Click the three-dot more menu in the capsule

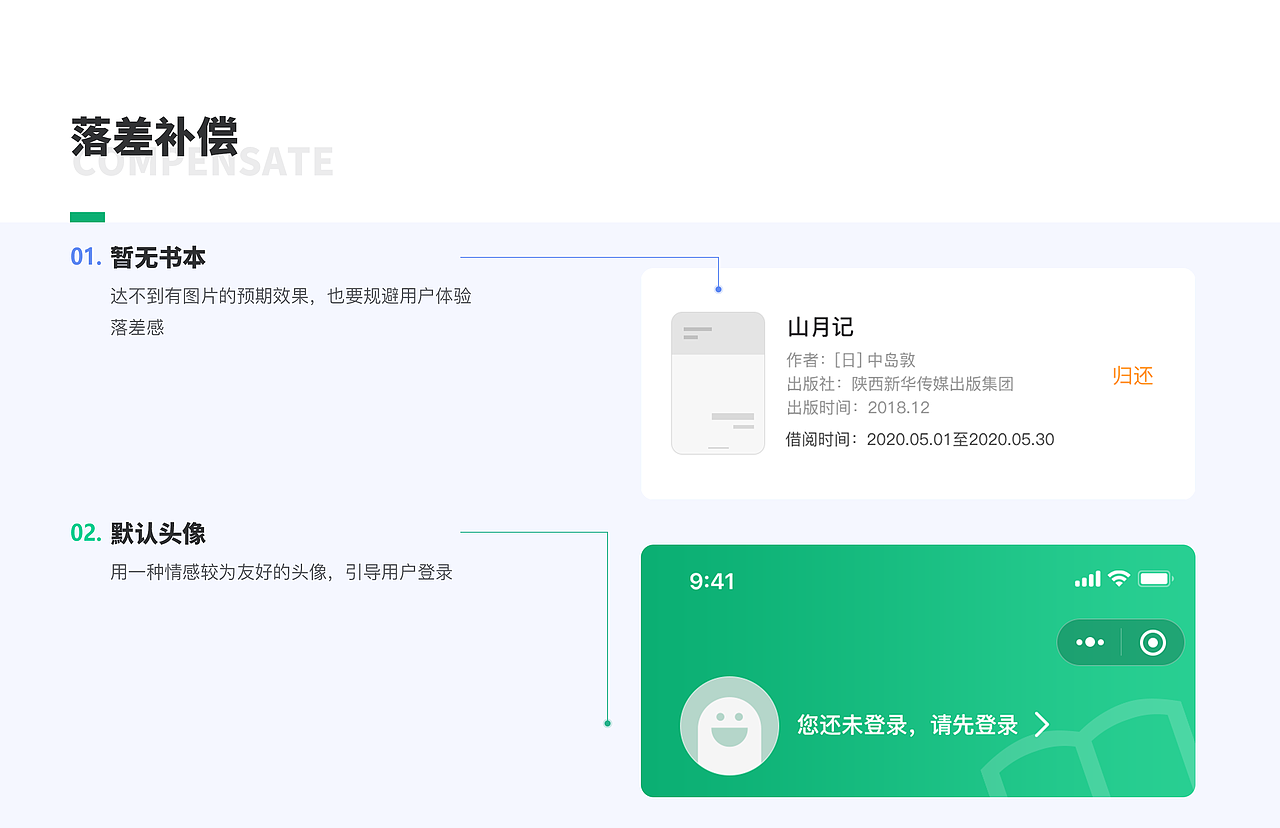(1089, 642)
